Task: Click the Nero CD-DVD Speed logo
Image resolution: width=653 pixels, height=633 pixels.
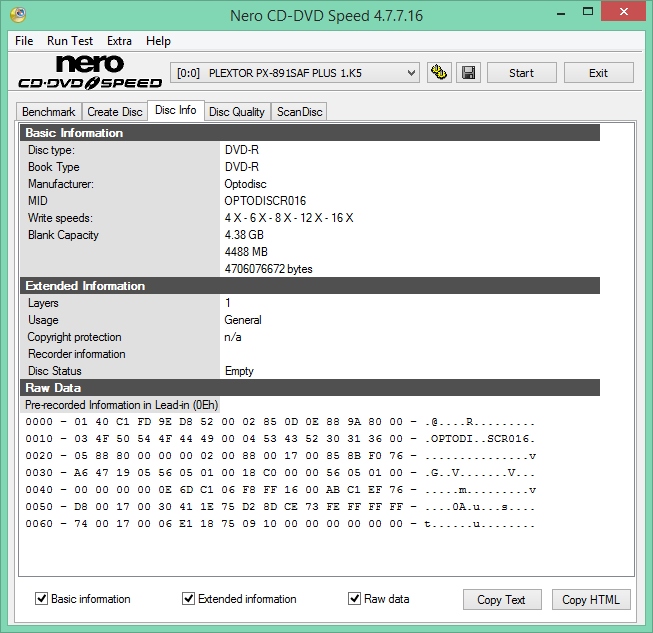Action: coord(87,72)
